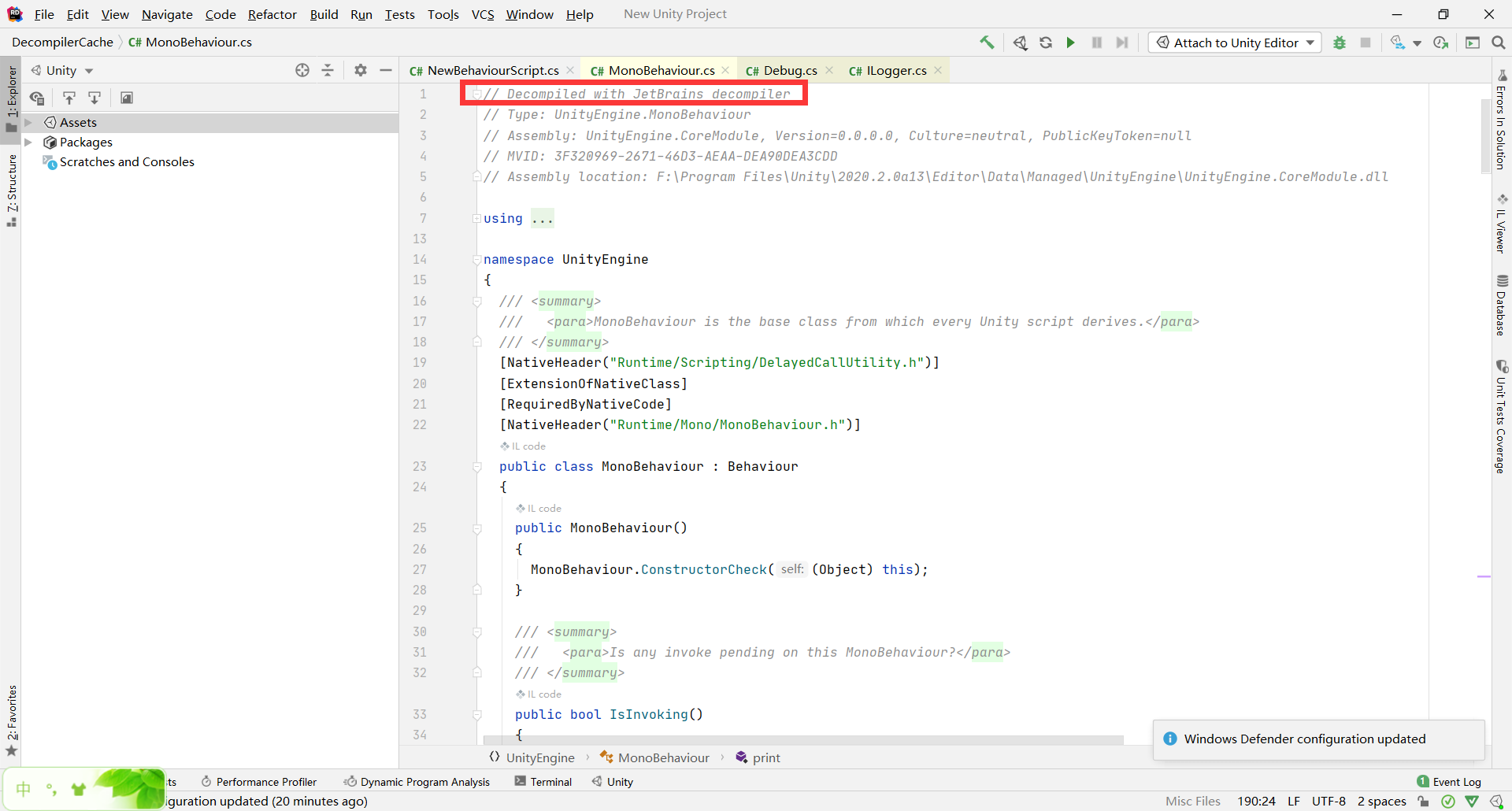Open the File menu
This screenshot has width=1512, height=811.
(44, 14)
